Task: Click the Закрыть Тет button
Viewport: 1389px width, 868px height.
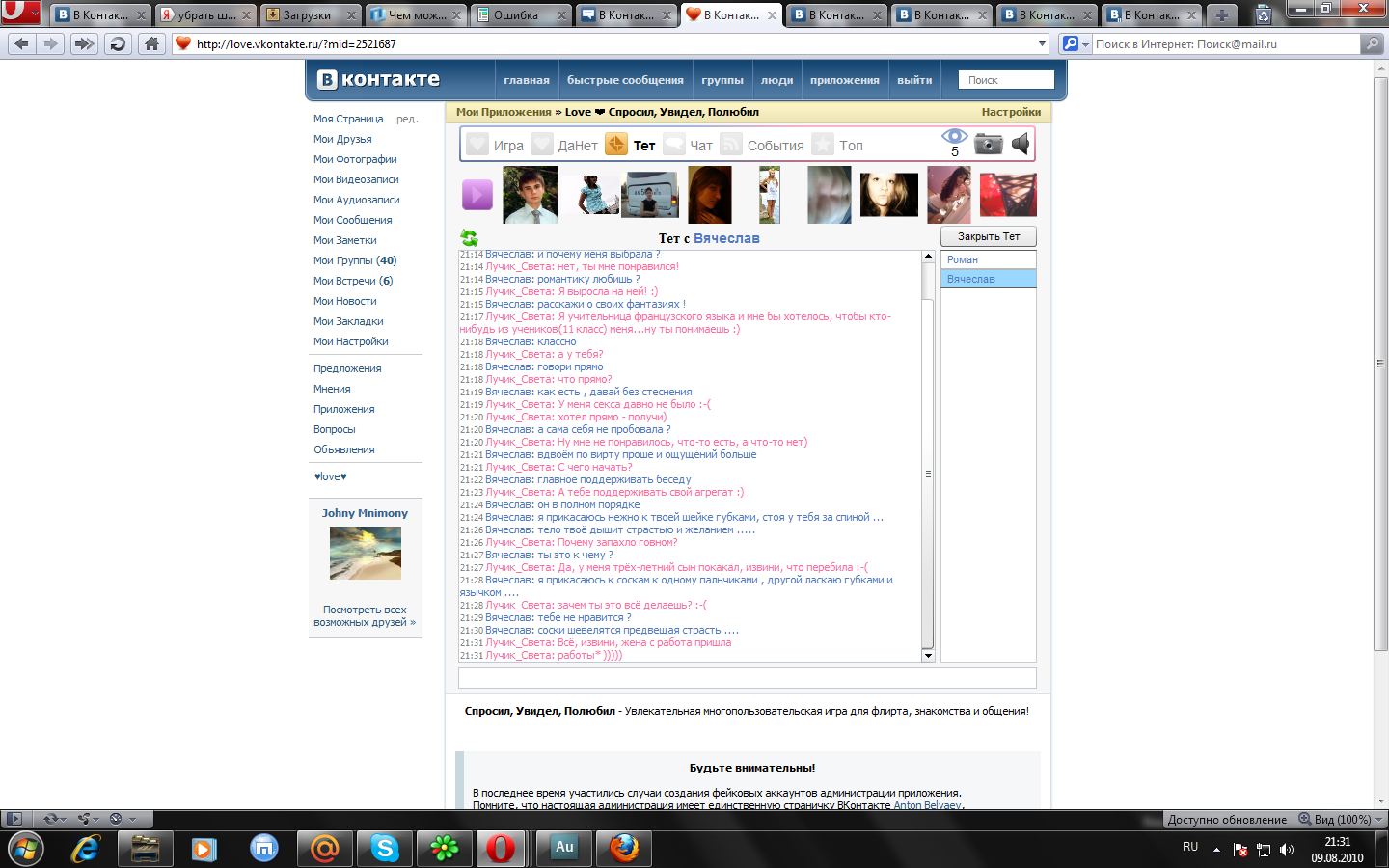Action: point(989,236)
